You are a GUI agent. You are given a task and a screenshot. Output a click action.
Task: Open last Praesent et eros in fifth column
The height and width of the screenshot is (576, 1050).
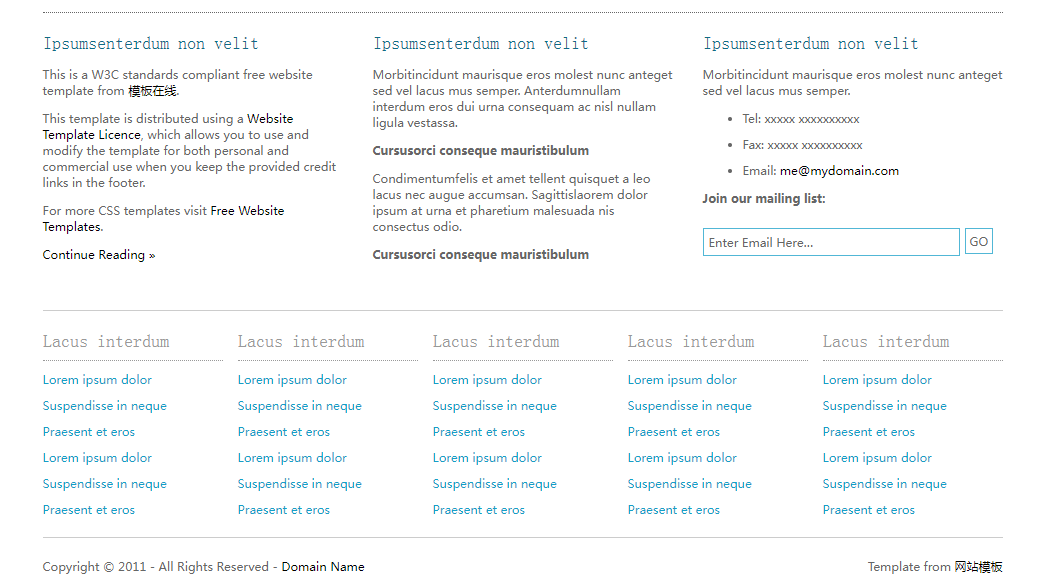coord(868,510)
